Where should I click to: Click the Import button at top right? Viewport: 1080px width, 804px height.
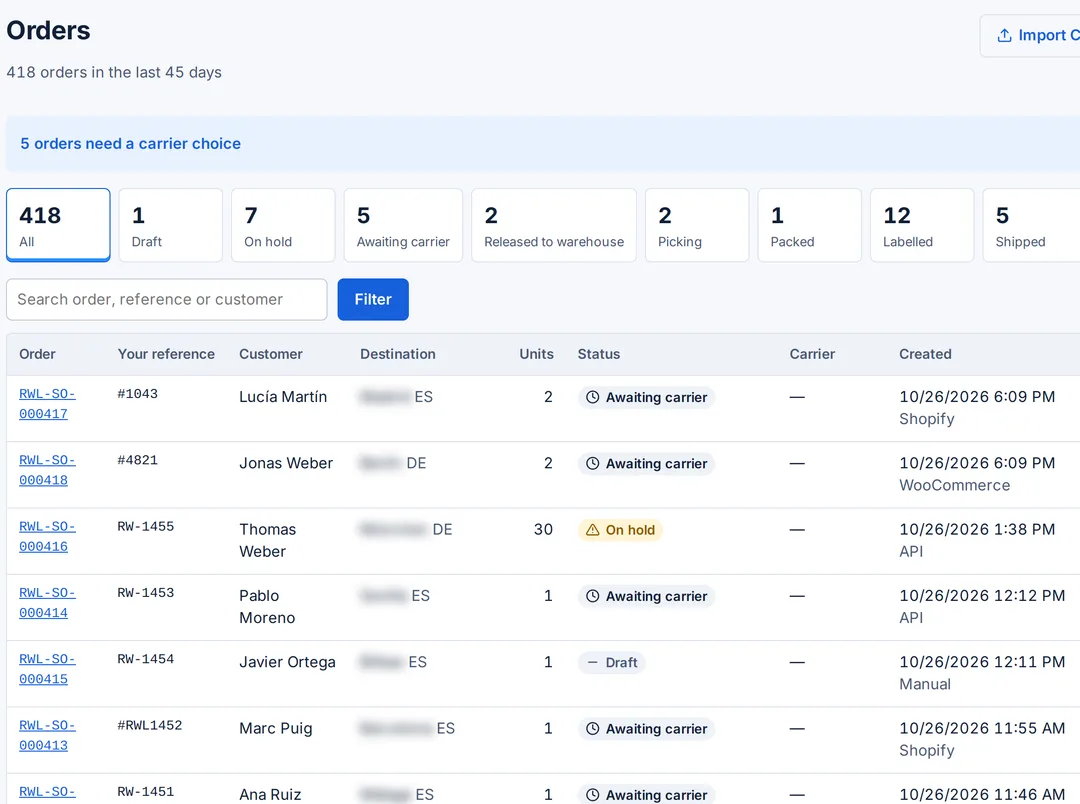click(x=1030, y=36)
